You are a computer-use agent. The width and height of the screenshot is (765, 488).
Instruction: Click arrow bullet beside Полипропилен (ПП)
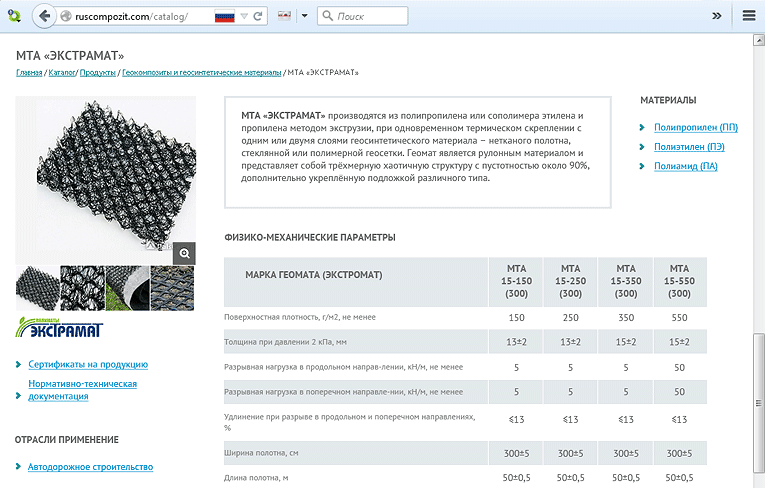point(642,127)
